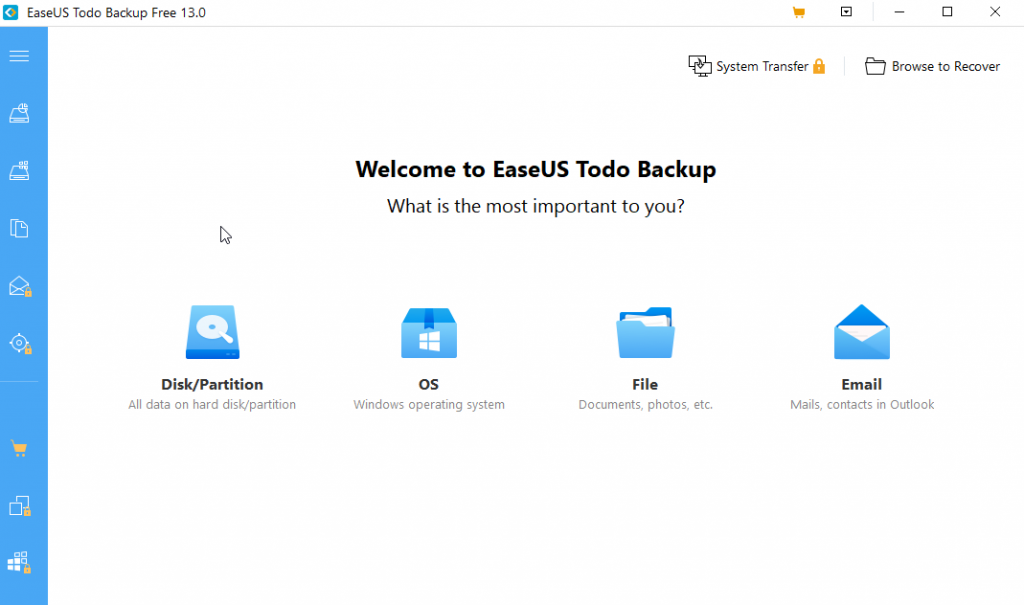Open Disk/Partition Backup sidebar icon
The width and height of the screenshot is (1024, 605).
[19, 113]
